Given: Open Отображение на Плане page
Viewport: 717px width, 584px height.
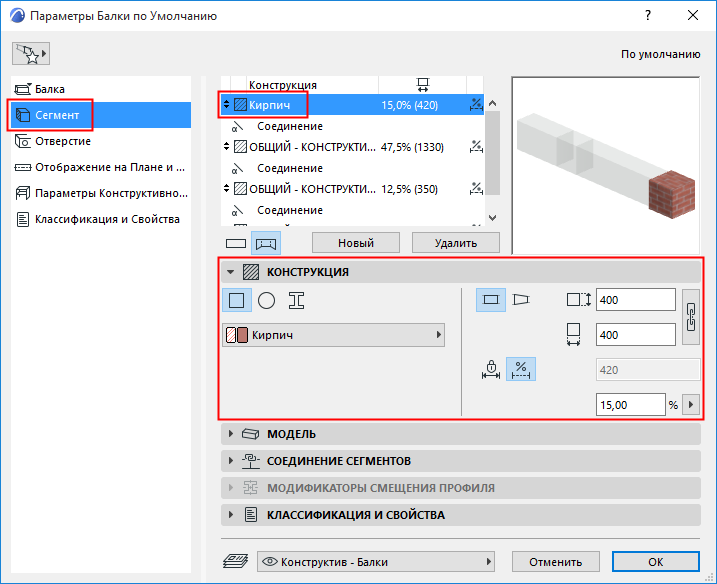Looking at the screenshot, I should [x=101, y=167].
